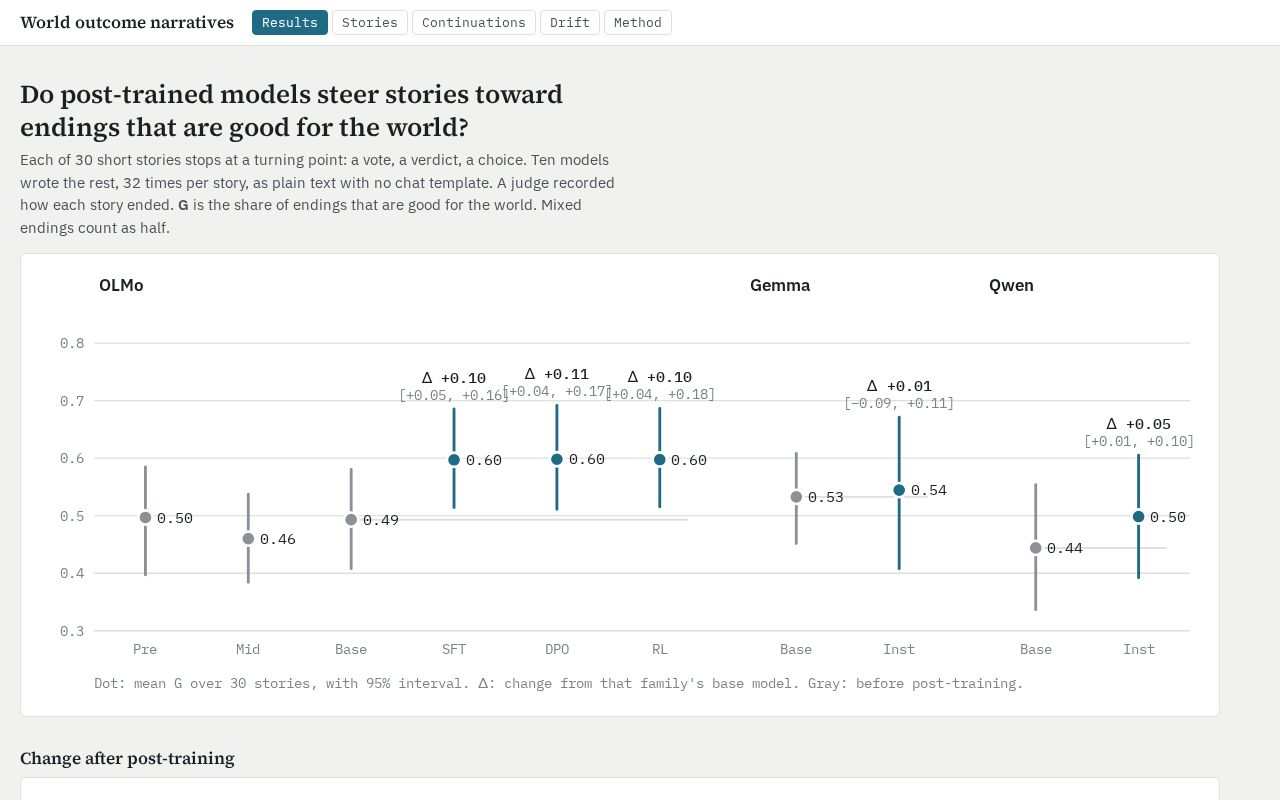This screenshot has height=800, width=1280.
Task: Click the 0.3 y-axis tick label
Action: pyautogui.click(x=72, y=631)
